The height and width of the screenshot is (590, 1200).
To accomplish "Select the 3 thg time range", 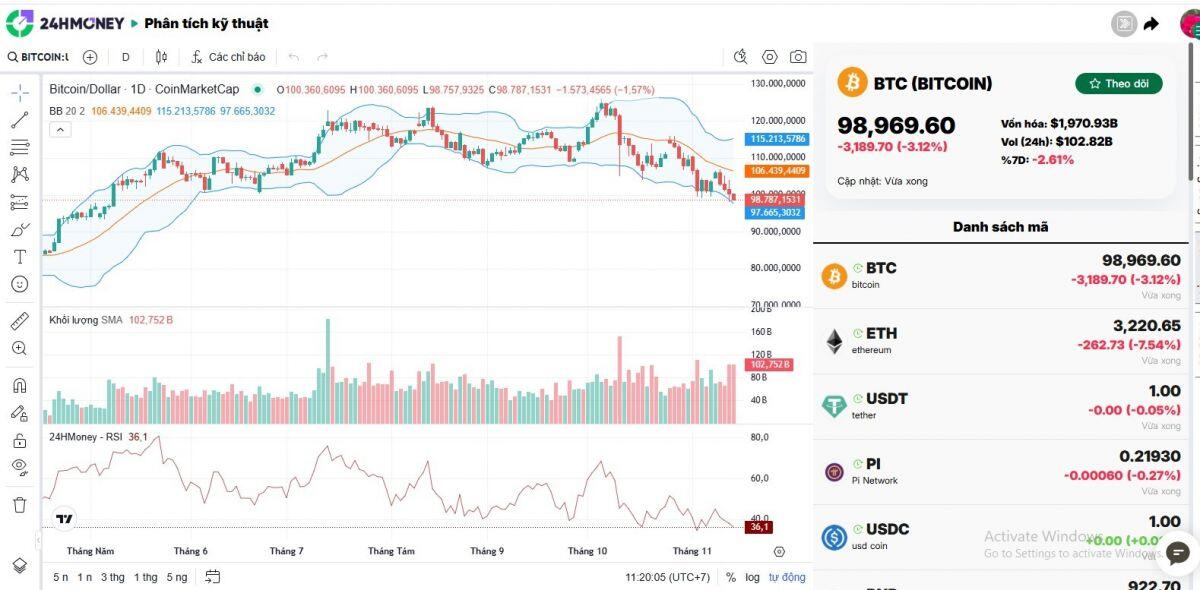I will (112, 577).
